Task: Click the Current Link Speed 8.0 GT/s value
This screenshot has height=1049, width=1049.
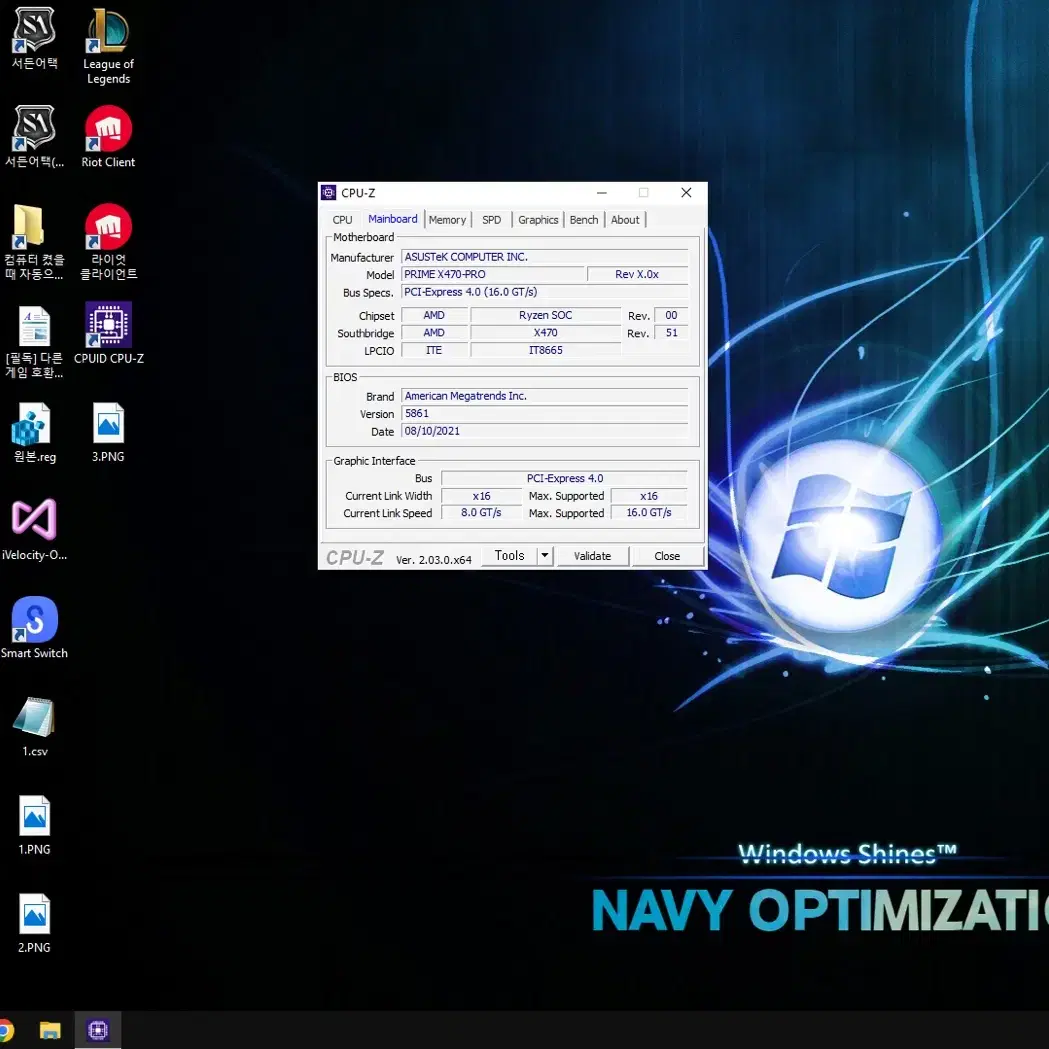Action: [482, 512]
